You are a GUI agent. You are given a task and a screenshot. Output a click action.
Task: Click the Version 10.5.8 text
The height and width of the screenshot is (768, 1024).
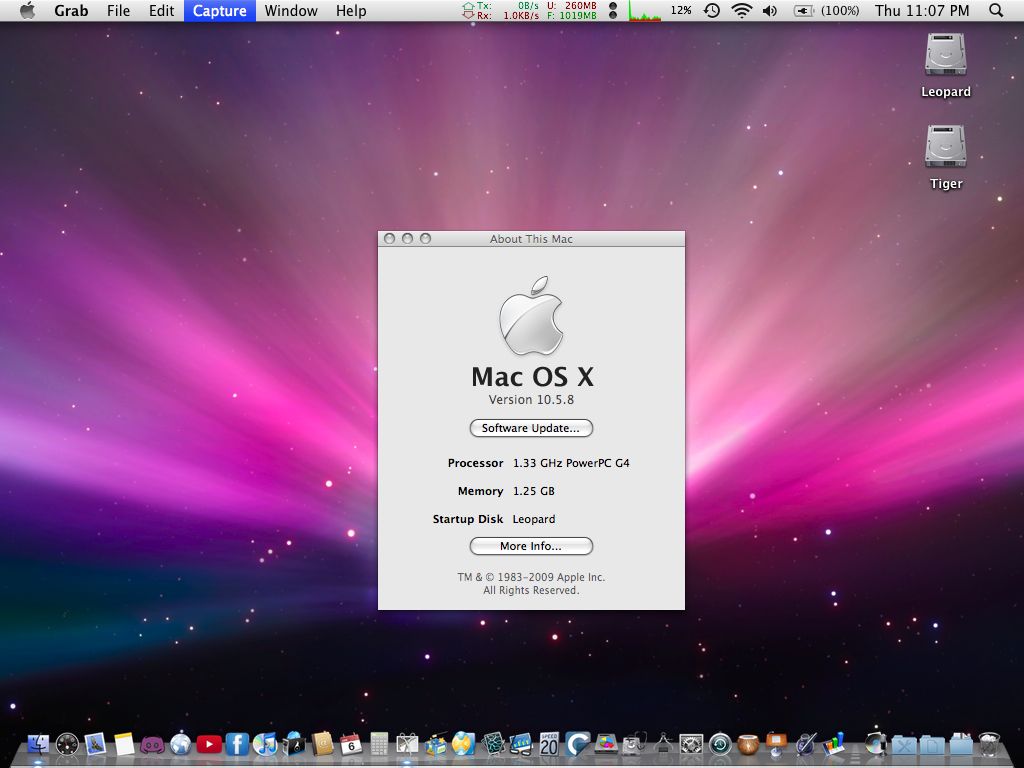tap(531, 399)
